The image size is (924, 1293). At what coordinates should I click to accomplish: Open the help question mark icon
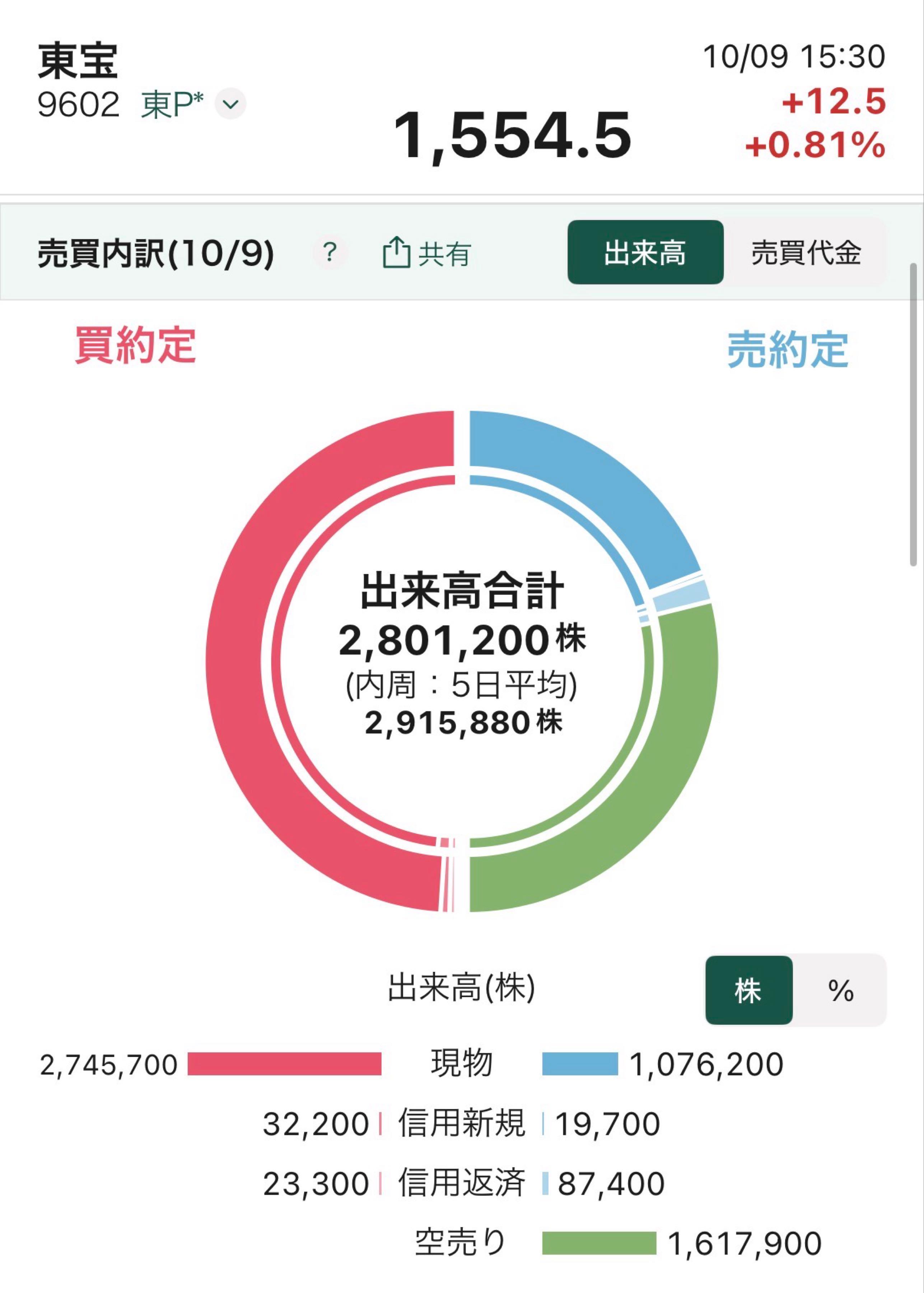click(x=330, y=251)
